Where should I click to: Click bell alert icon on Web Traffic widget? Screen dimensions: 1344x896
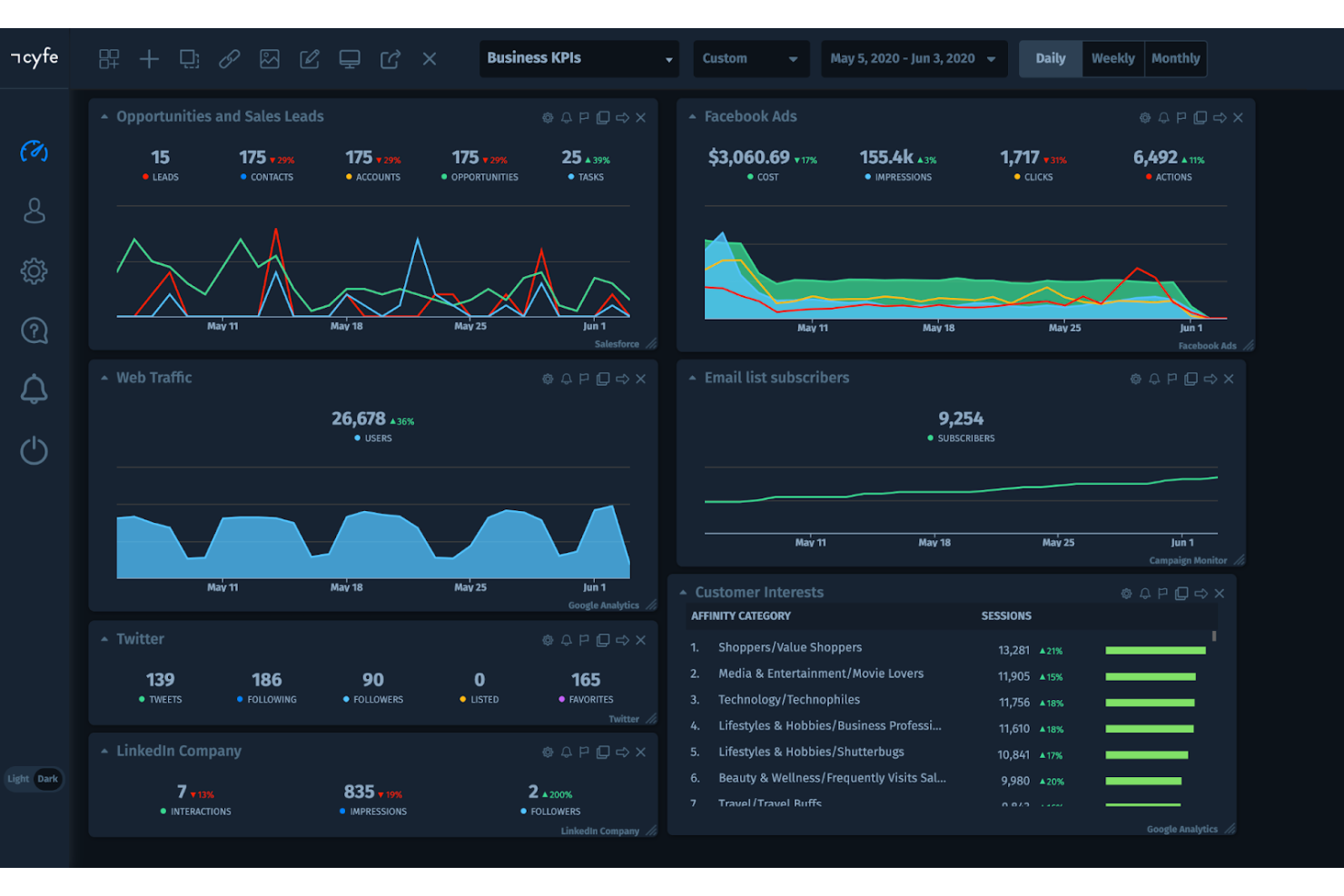pos(566,379)
